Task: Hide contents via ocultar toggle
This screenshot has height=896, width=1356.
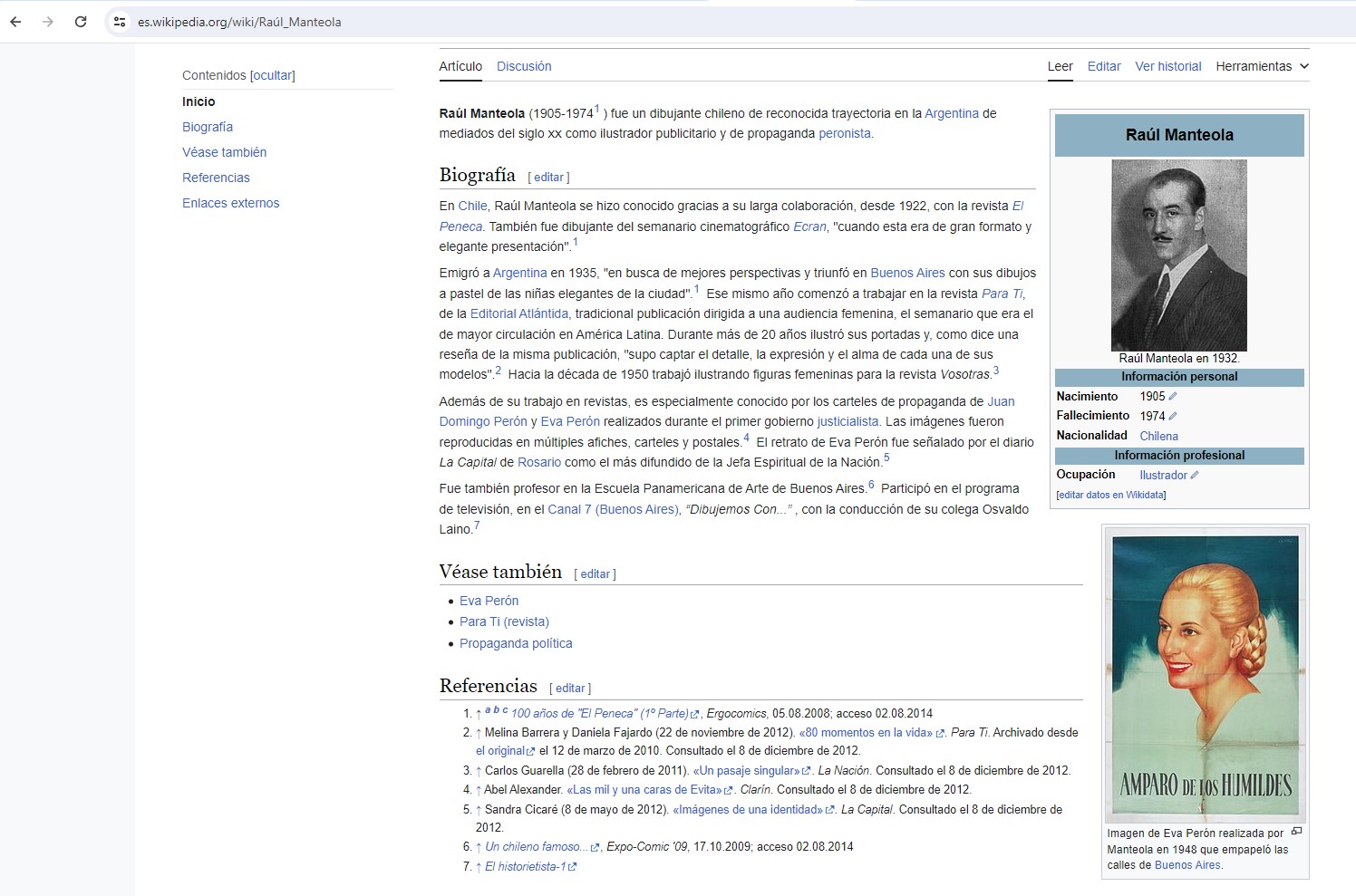Action: pos(273,75)
